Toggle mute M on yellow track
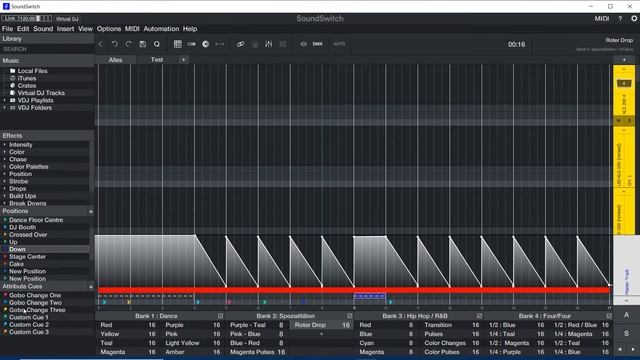The image size is (640, 360). coord(618,120)
